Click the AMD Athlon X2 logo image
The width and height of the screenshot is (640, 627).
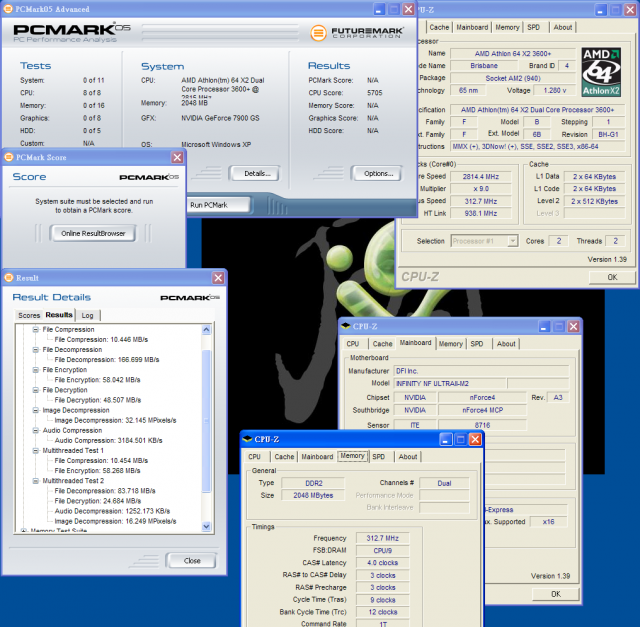coord(601,72)
